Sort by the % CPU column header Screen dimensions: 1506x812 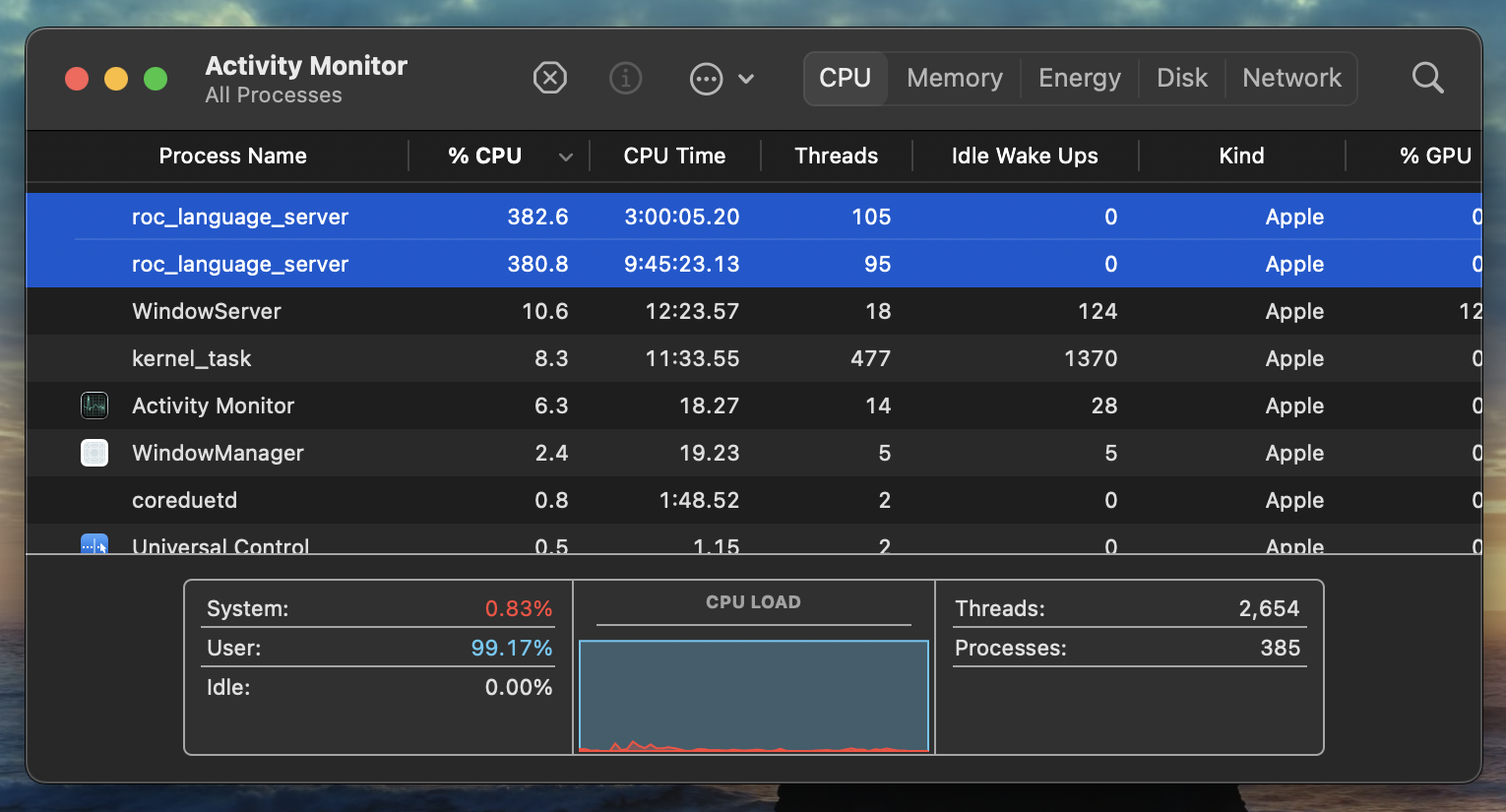coord(484,156)
